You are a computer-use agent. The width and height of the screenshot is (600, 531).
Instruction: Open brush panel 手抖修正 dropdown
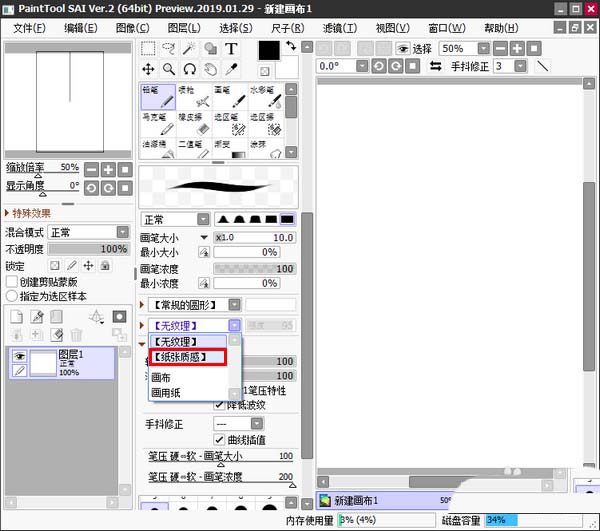point(257,424)
